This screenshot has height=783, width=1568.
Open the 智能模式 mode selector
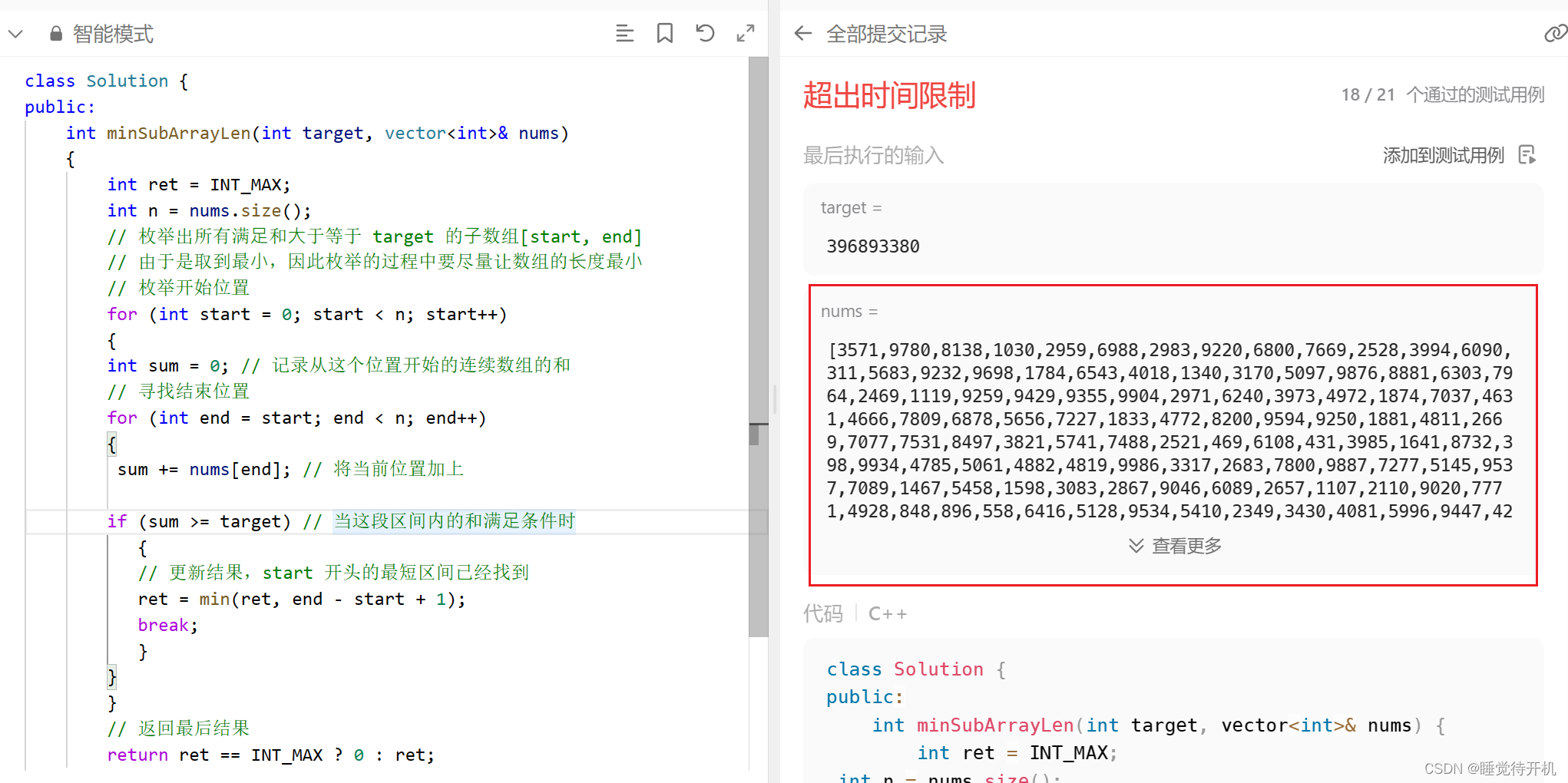tap(112, 34)
